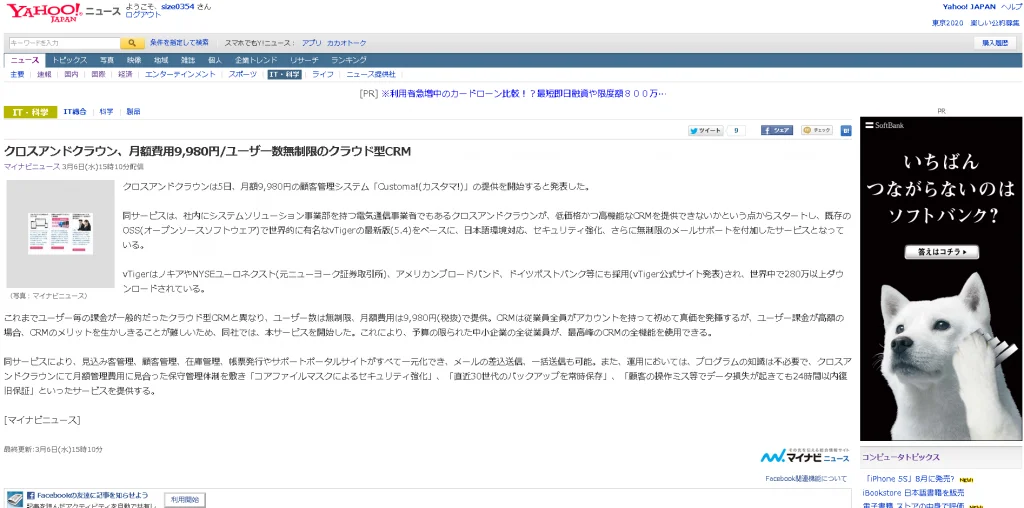The height and width of the screenshot is (508, 1024).
Task: Click the コンピュータトピックス heading
Action: (x=901, y=457)
